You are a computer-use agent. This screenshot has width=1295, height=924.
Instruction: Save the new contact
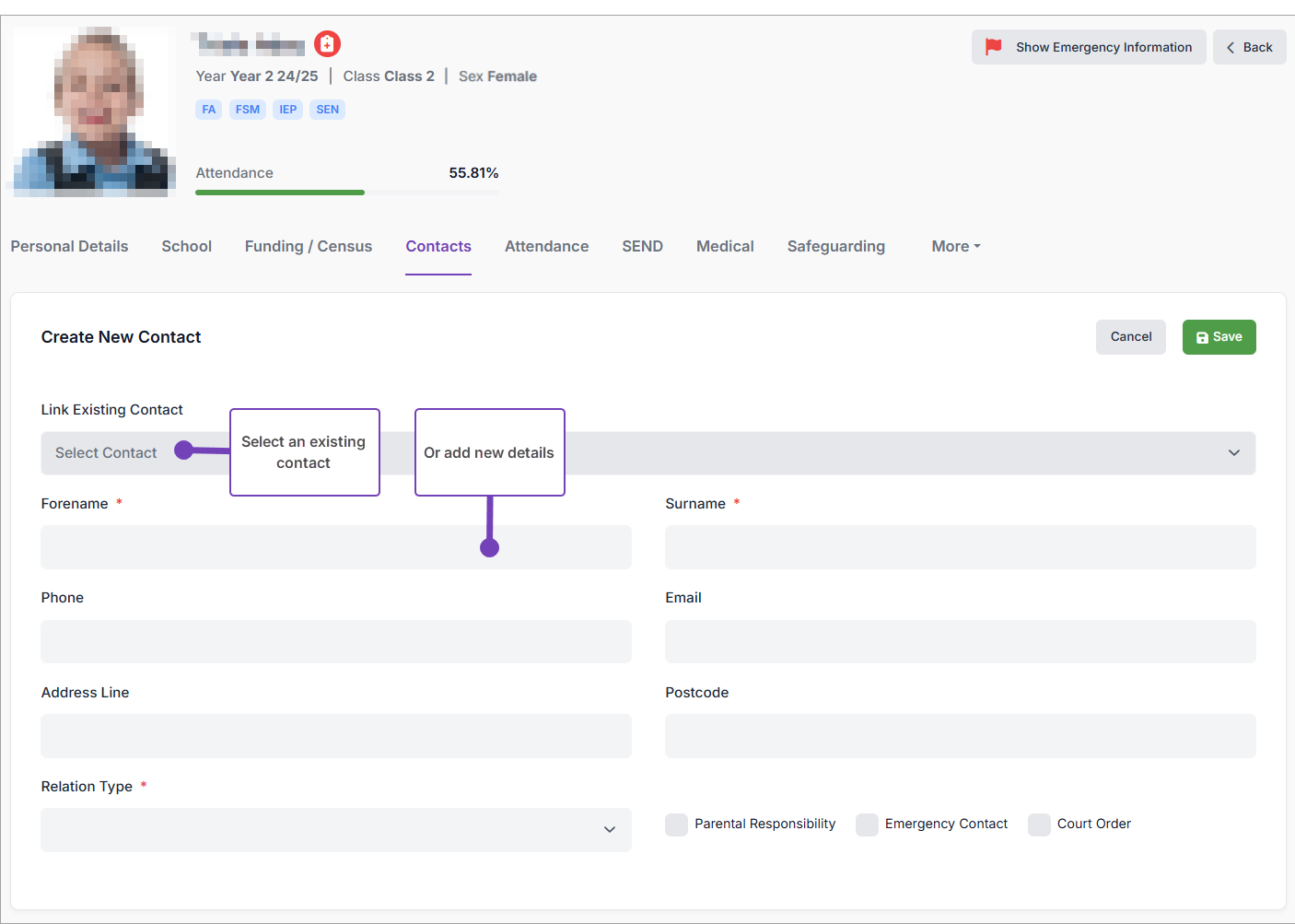point(1219,337)
